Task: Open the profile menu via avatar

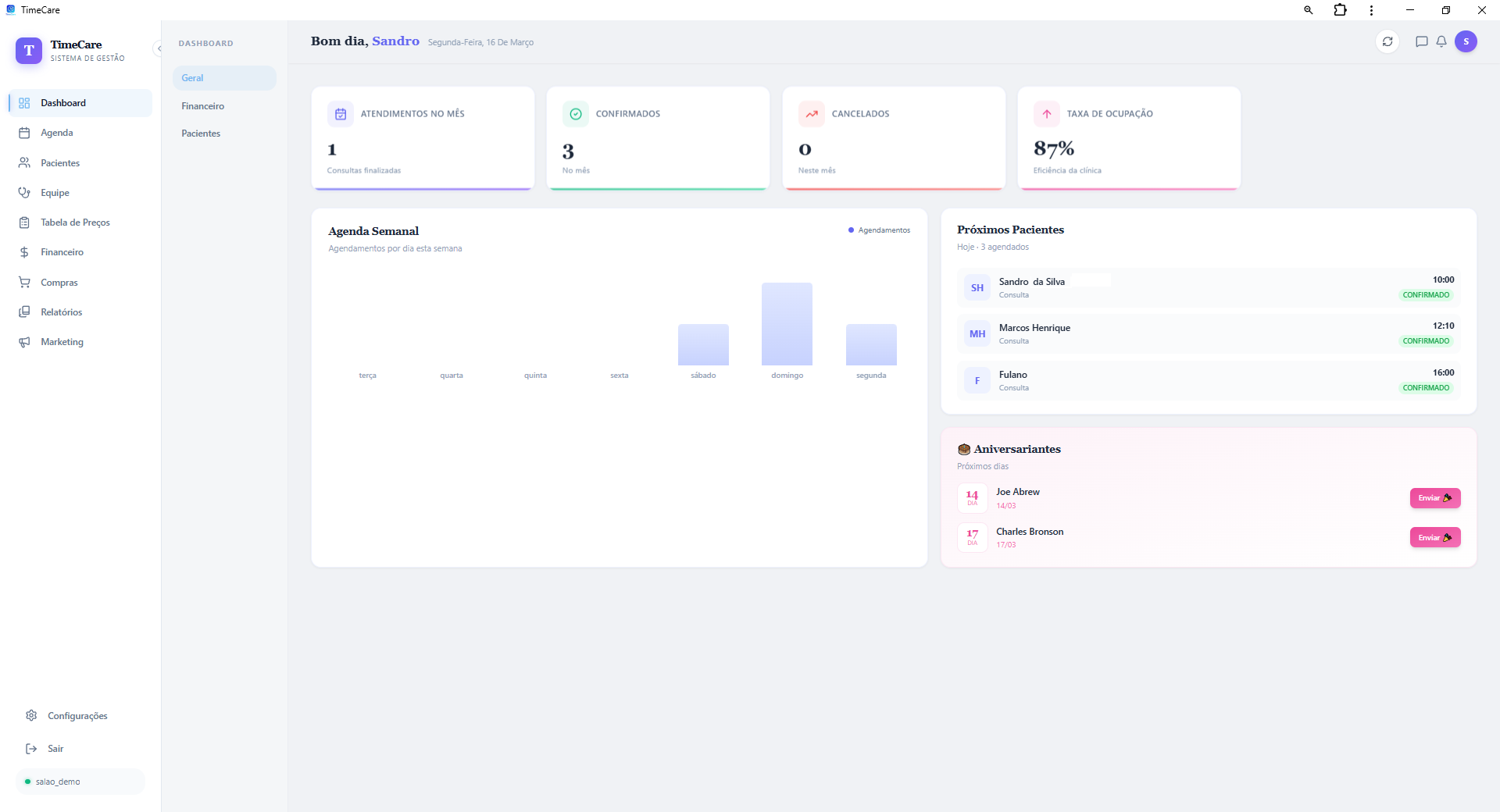Action: 1467,42
